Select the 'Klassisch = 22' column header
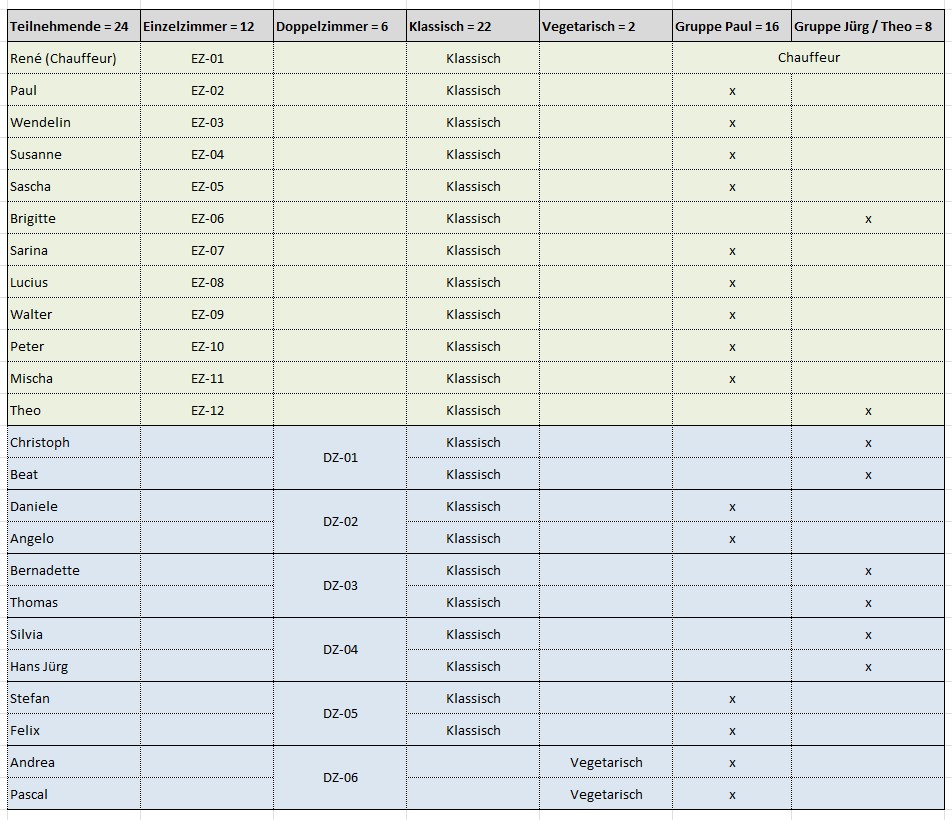The width and height of the screenshot is (952, 820). [x=472, y=27]
